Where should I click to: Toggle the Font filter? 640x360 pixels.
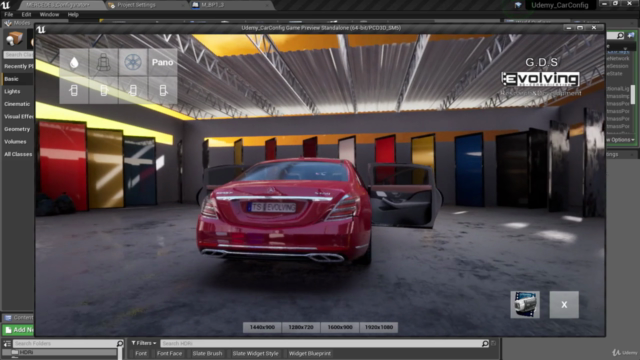pyautogui.click(x=141, y=353)
